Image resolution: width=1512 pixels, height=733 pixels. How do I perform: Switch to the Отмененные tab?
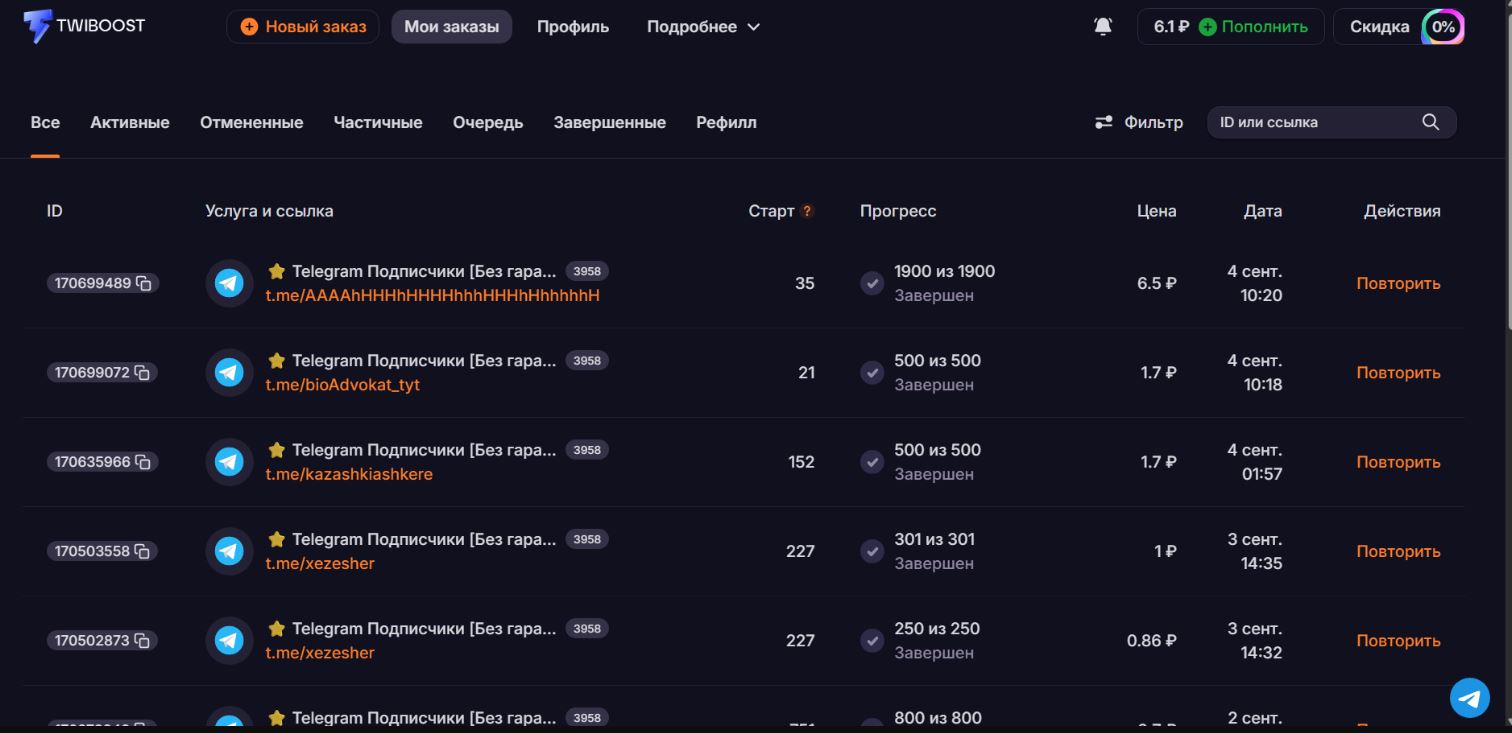coord(251,122)
